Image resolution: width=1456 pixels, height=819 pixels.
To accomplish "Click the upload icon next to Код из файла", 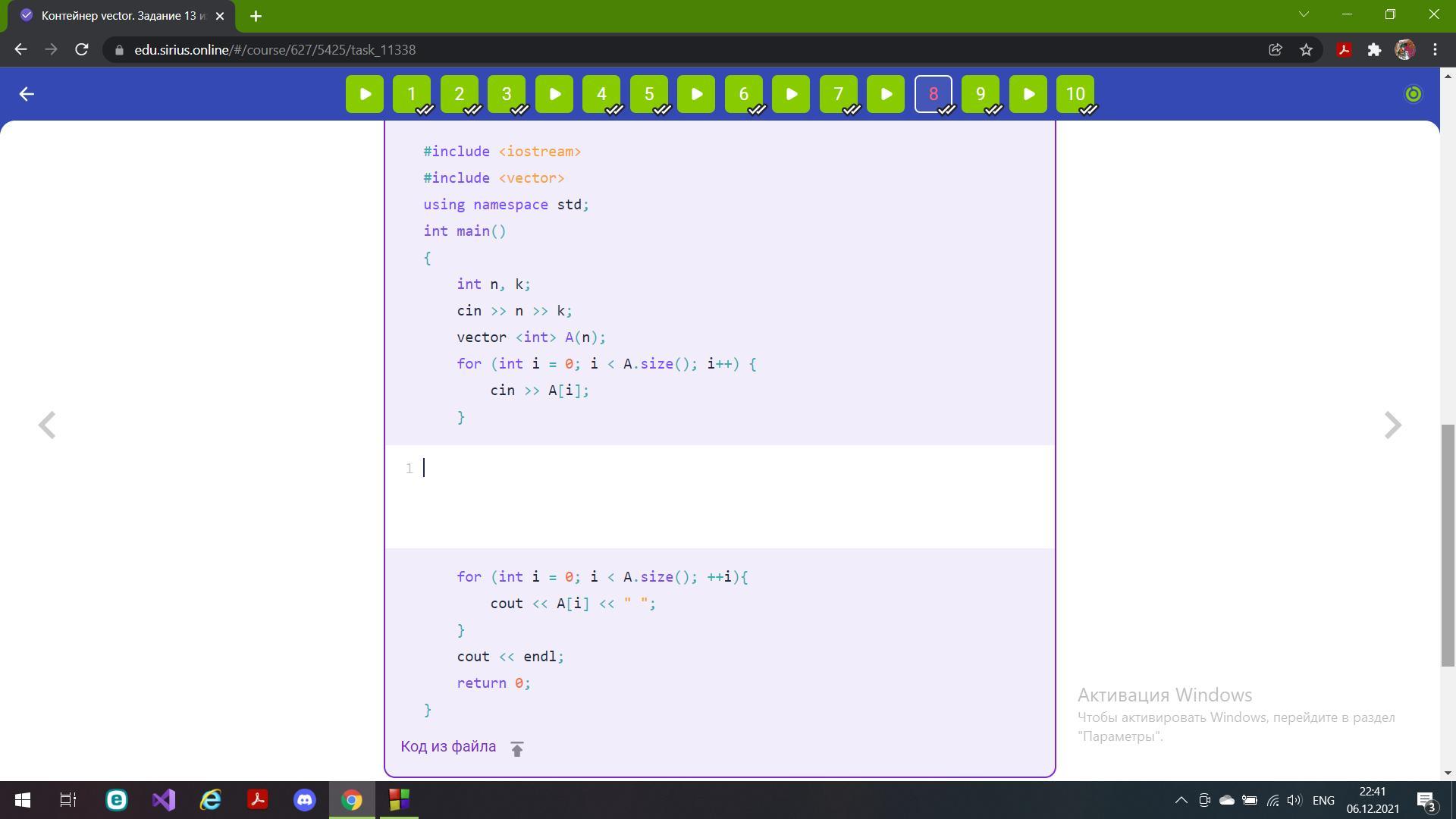I will click(517, 748).
